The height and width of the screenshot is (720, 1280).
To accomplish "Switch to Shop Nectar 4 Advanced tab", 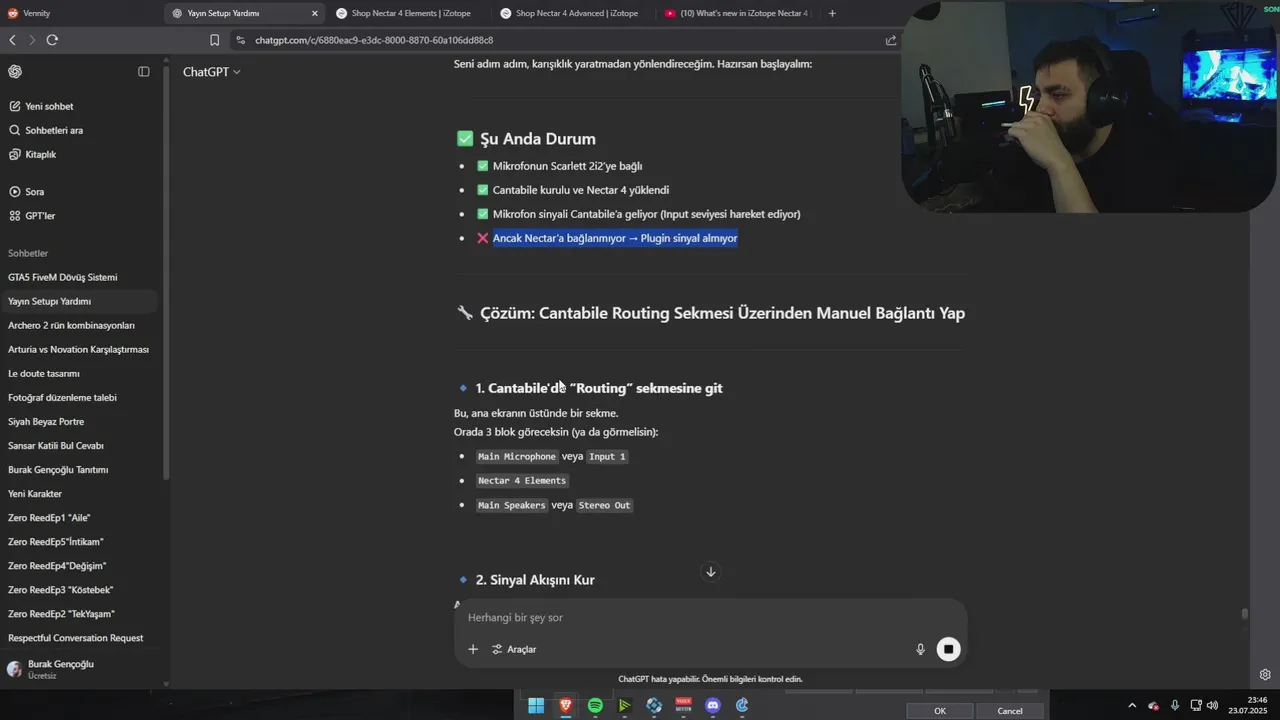I will tap(569, 13).
